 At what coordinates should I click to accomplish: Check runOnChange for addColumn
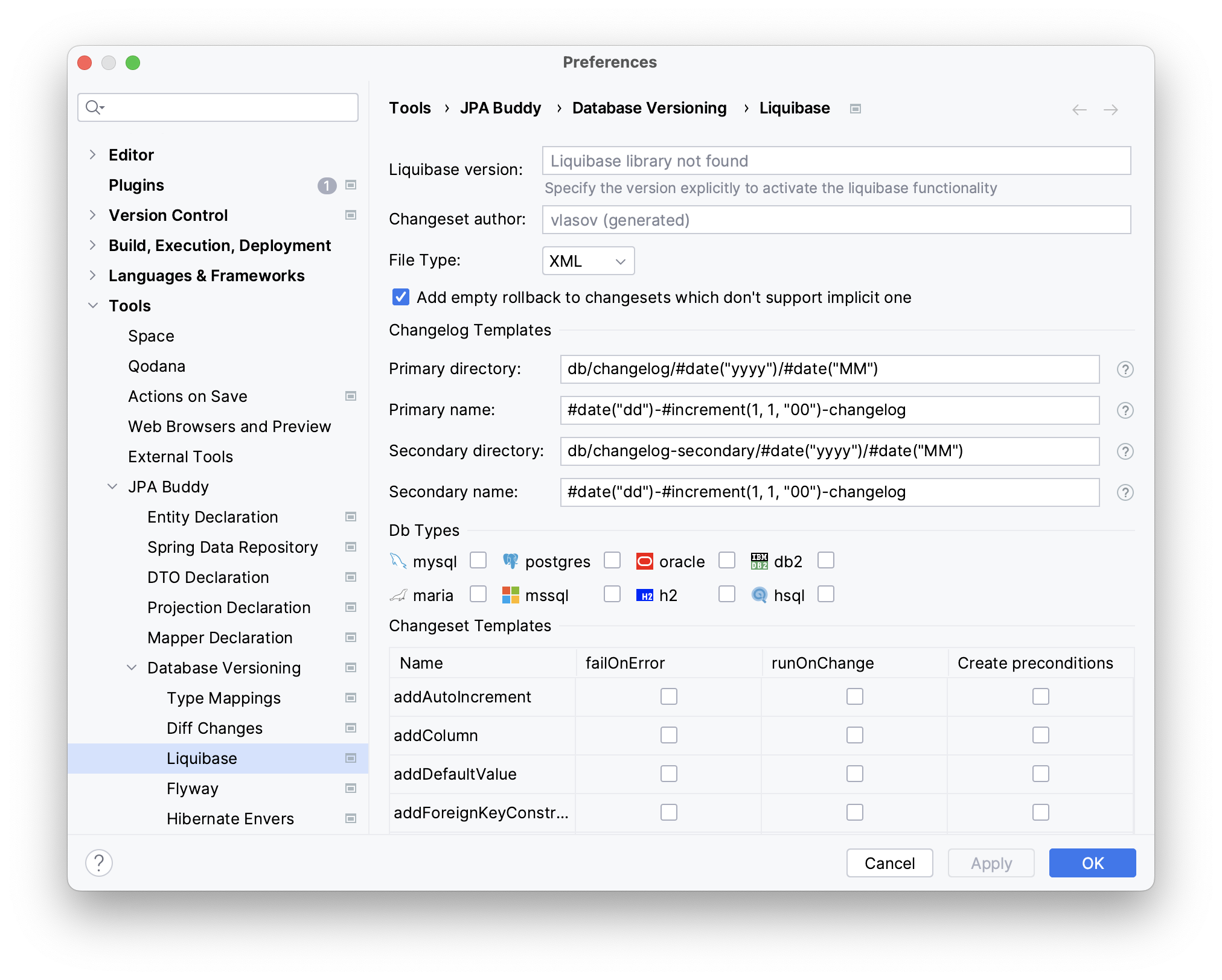[855, 735]
